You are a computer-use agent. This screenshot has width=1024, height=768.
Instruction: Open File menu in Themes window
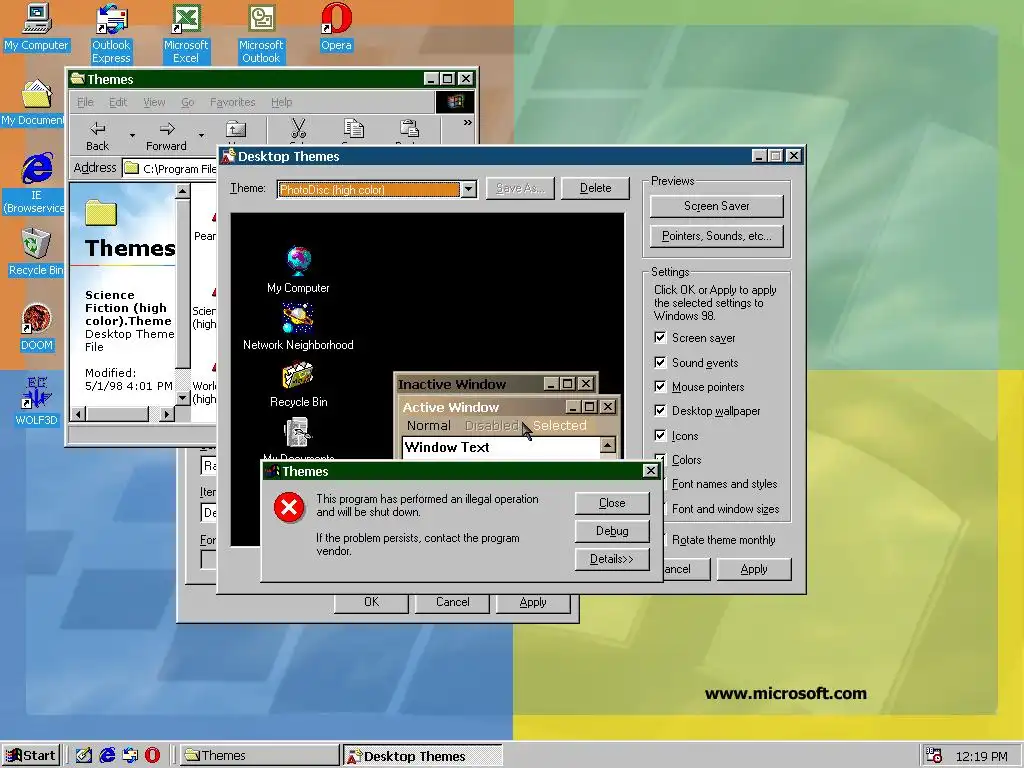[85, 102]
